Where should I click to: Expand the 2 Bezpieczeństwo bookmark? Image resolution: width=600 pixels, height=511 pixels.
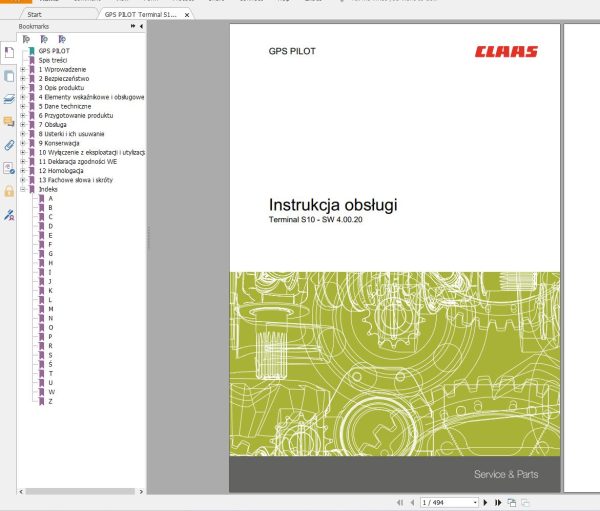point(23,78)
